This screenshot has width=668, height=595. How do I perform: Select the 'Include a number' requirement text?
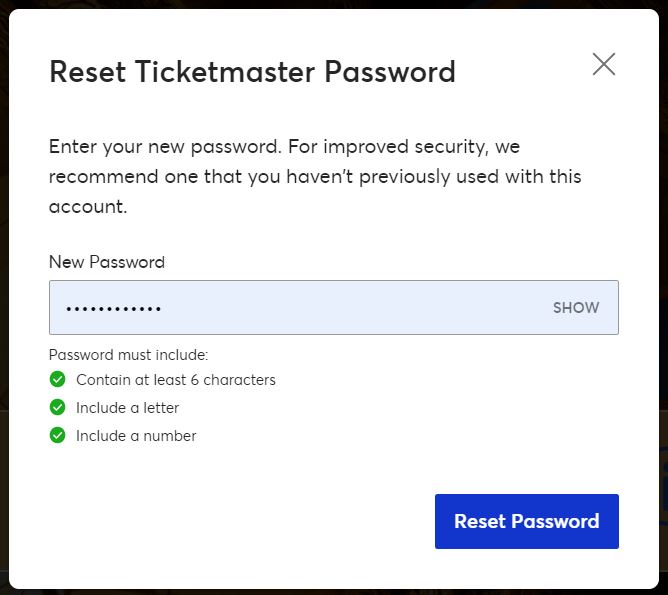pos(136,436)
